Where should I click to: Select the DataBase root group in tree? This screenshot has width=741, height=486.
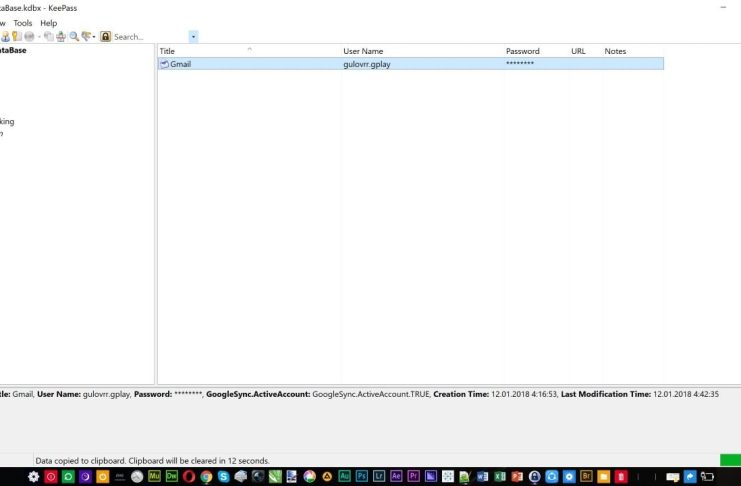coord(13,50)
